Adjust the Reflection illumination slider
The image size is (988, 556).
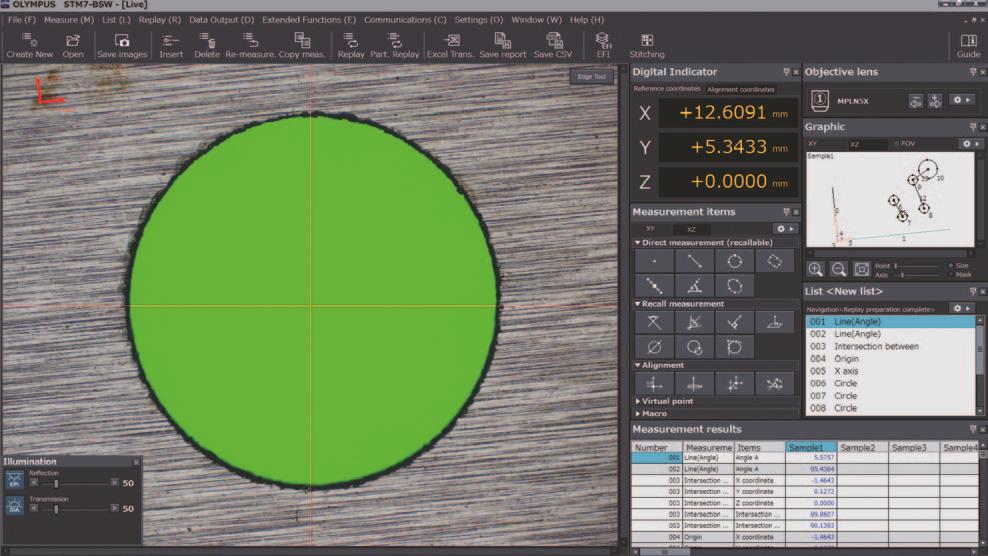tap(56, 482)
